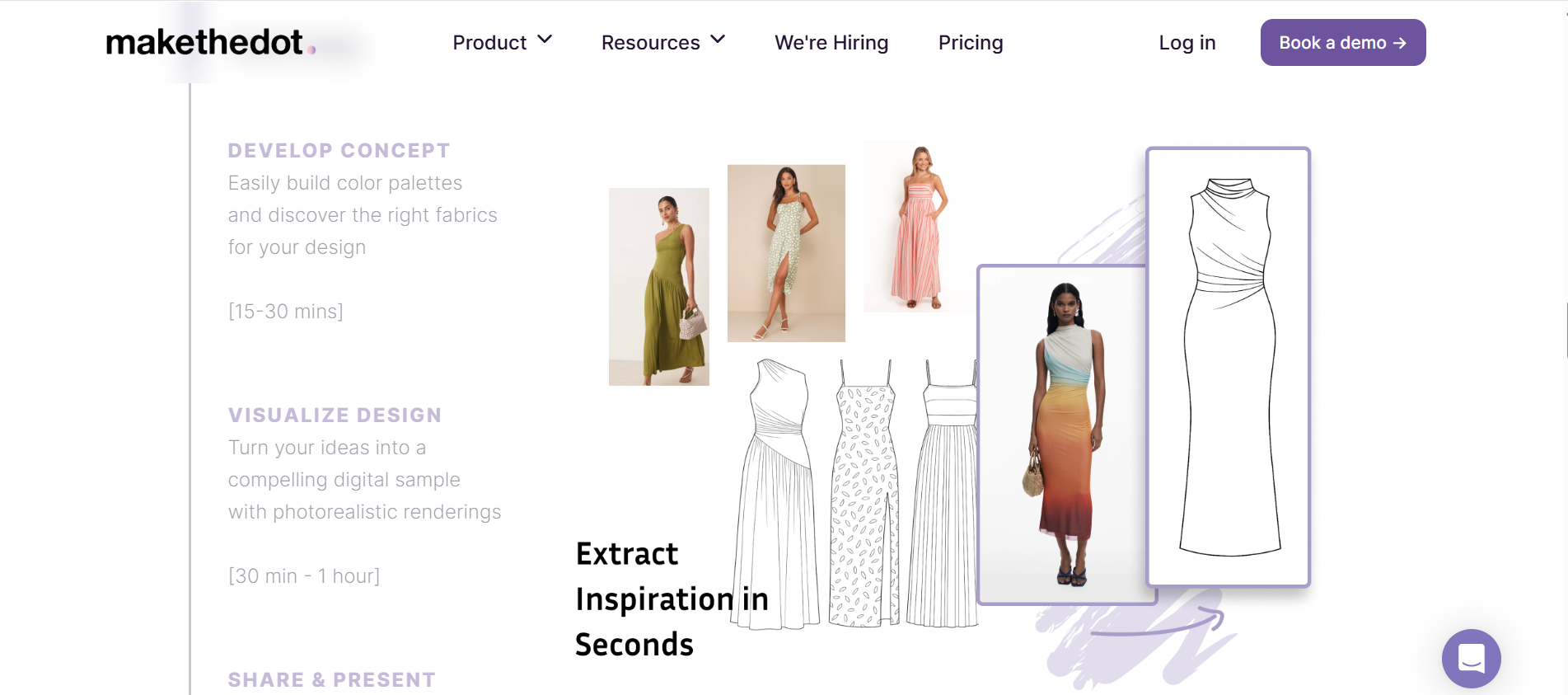This screenshot has width=1568, height=695.
Task: Open the chat widget bubble
Action: click(x=1471, y=658)
